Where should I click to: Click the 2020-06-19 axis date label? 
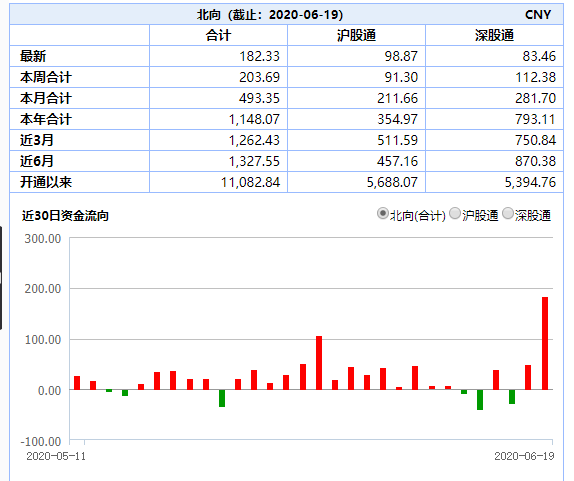coord(524,456)
